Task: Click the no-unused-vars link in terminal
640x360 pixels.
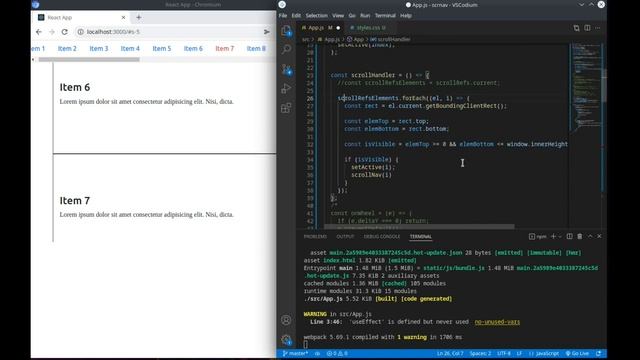Action: [x=497, y=322]
